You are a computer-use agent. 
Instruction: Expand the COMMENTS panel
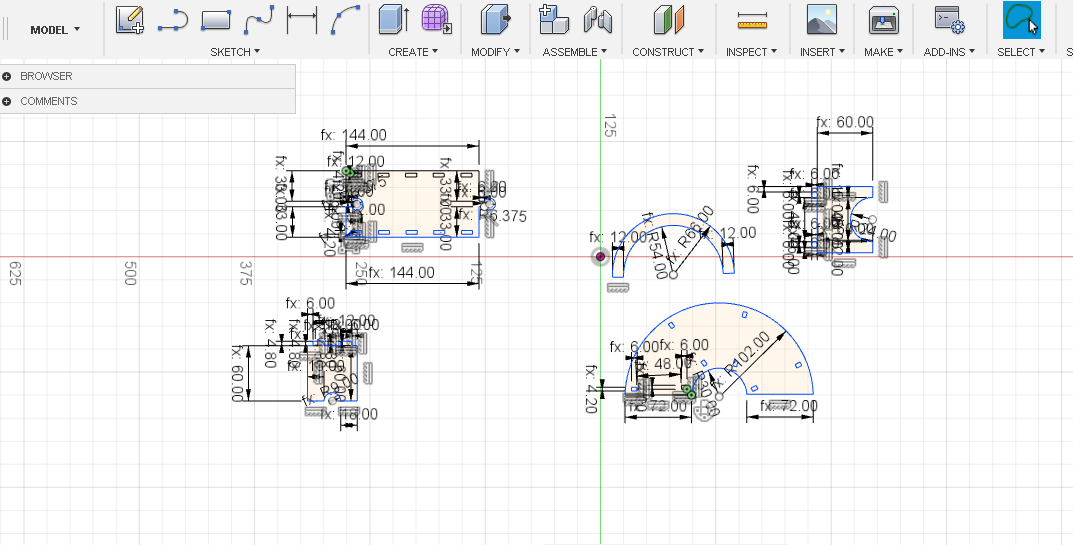coord(7,101)
